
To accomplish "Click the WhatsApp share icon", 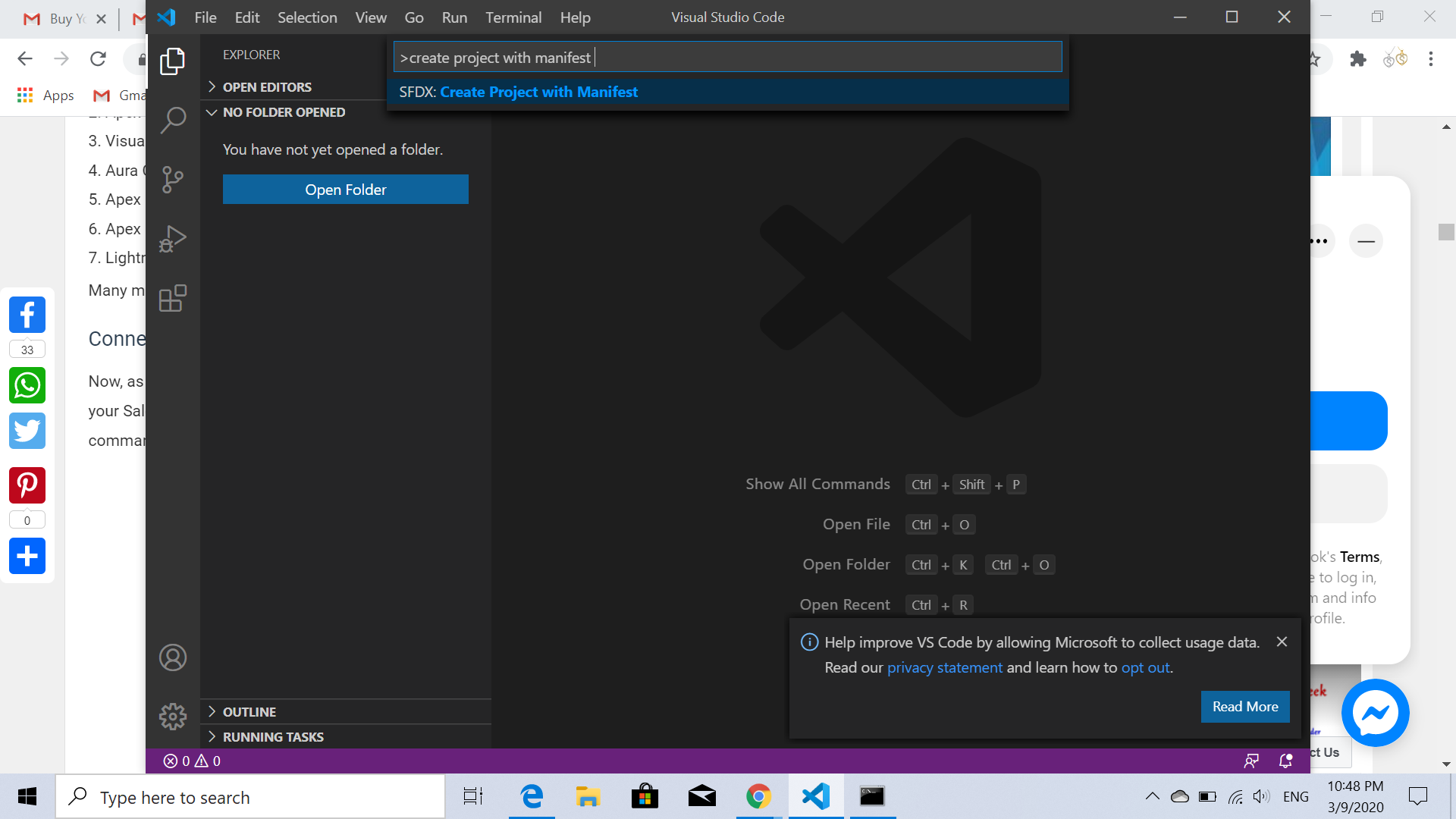I will [27, 385].
